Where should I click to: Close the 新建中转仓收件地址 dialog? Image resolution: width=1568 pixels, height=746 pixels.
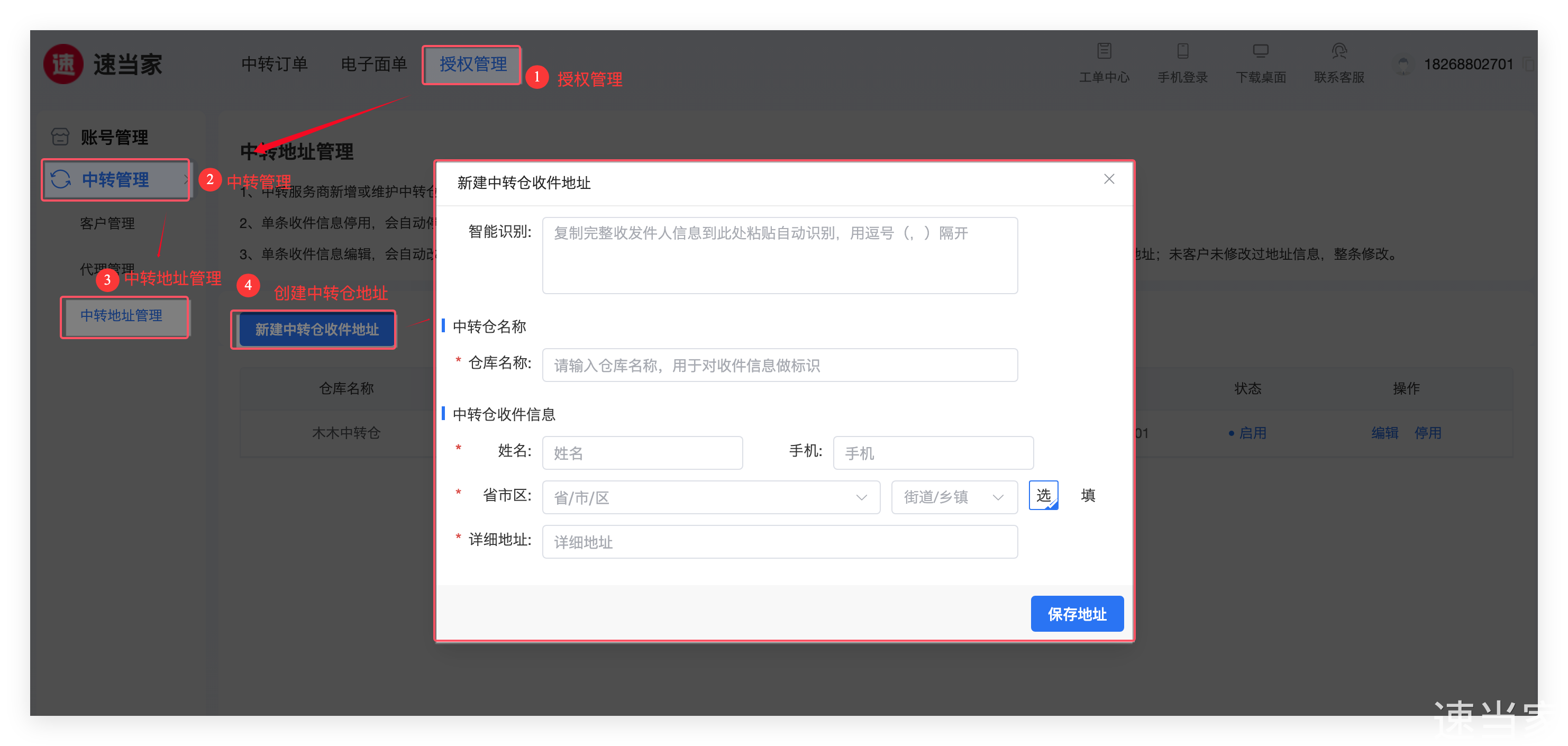(x=1109, y=179)
